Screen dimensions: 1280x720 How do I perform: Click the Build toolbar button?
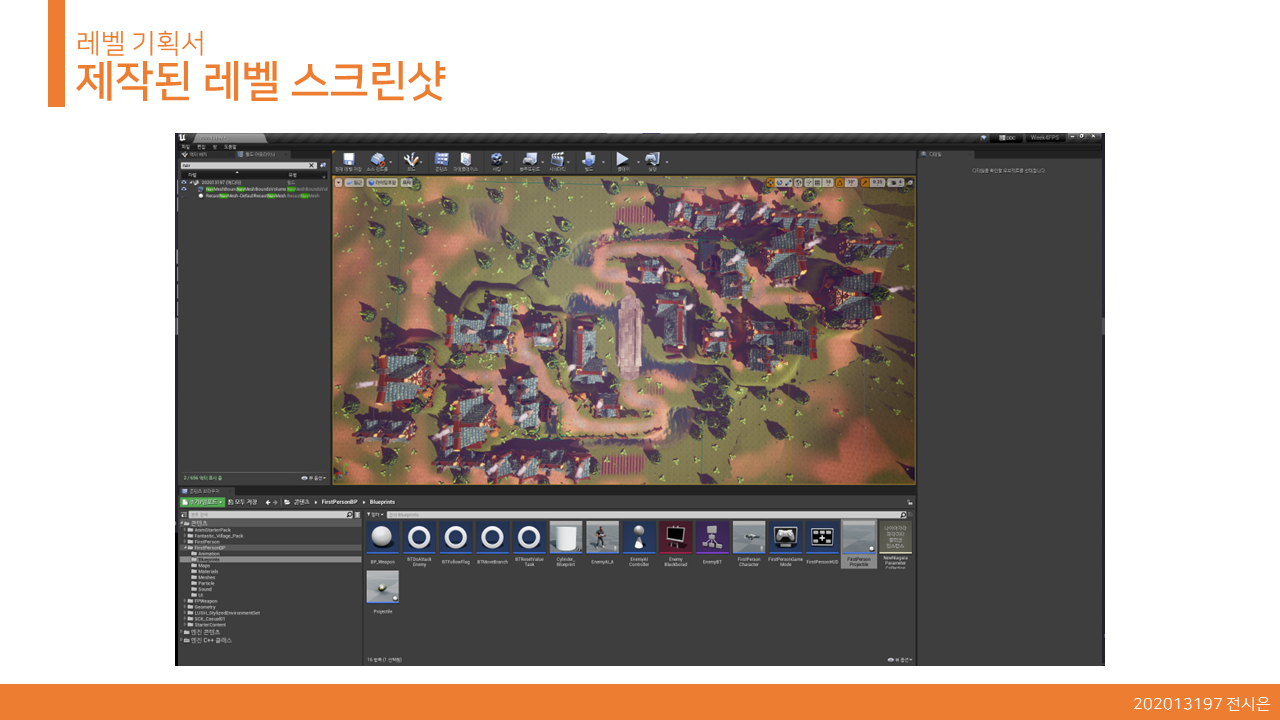click(x=590, y=161)
